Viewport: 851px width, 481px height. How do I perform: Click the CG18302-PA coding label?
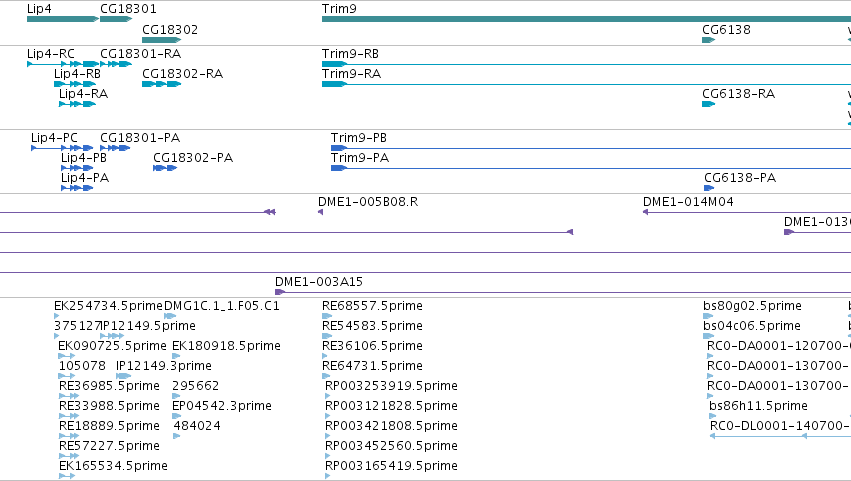(193, 158)
